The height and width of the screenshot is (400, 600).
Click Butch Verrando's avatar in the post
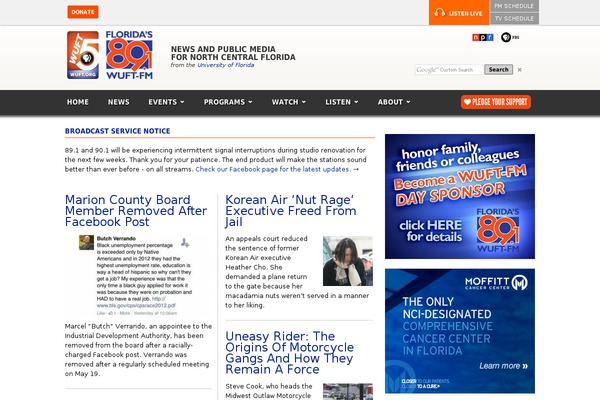86,242
